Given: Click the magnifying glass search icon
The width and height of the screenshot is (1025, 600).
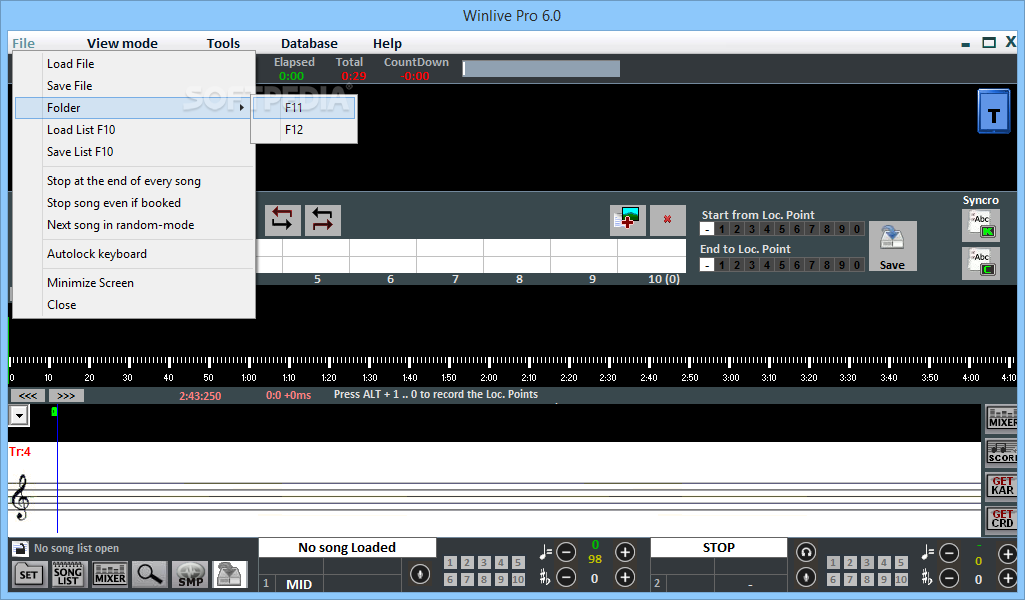Looking at the screenshot, I should point(150,575).
